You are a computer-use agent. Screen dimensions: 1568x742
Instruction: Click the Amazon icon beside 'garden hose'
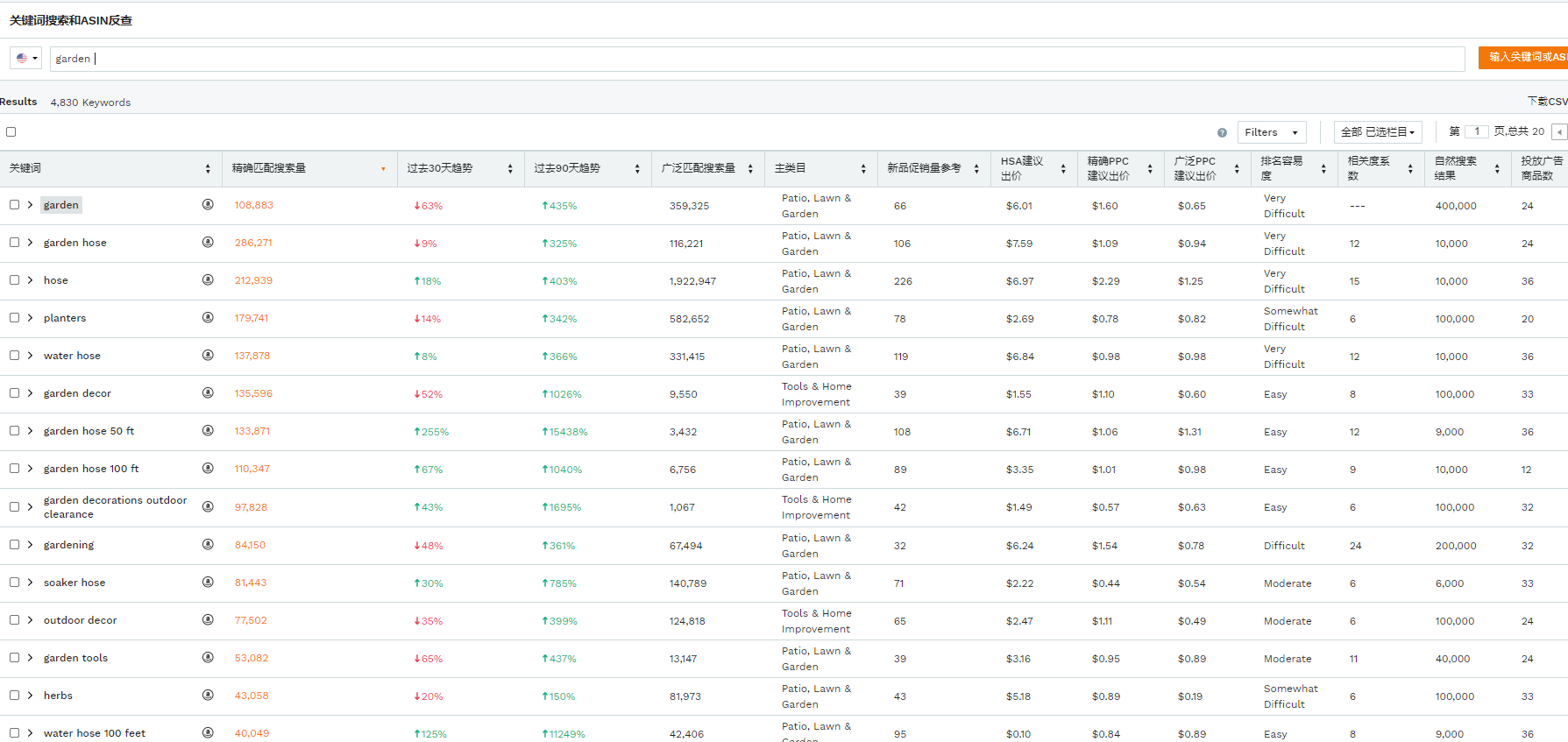pos(208,243)
